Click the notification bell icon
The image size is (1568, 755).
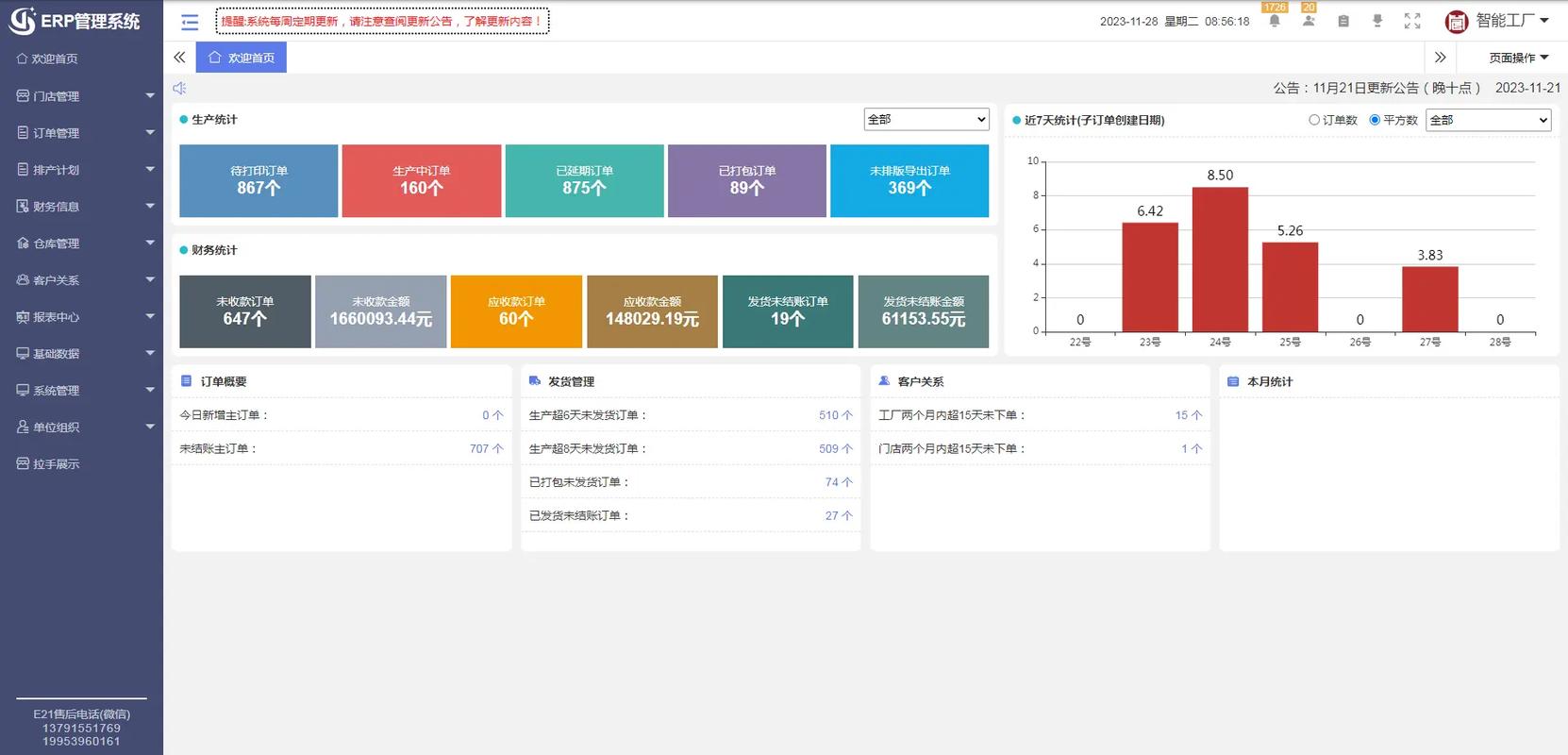coord(1275,21)
